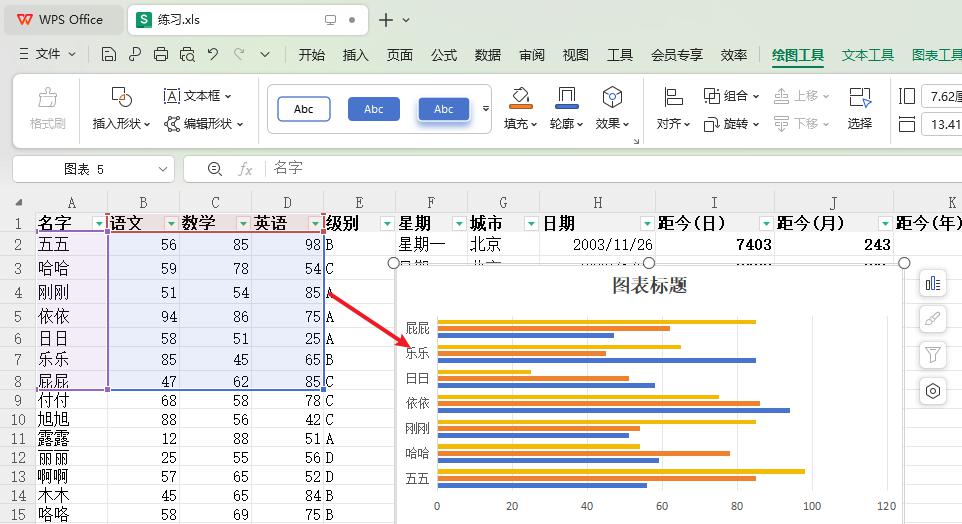Open the Align options
Viewport: 962px width, 524px height.
pos(673,109)
